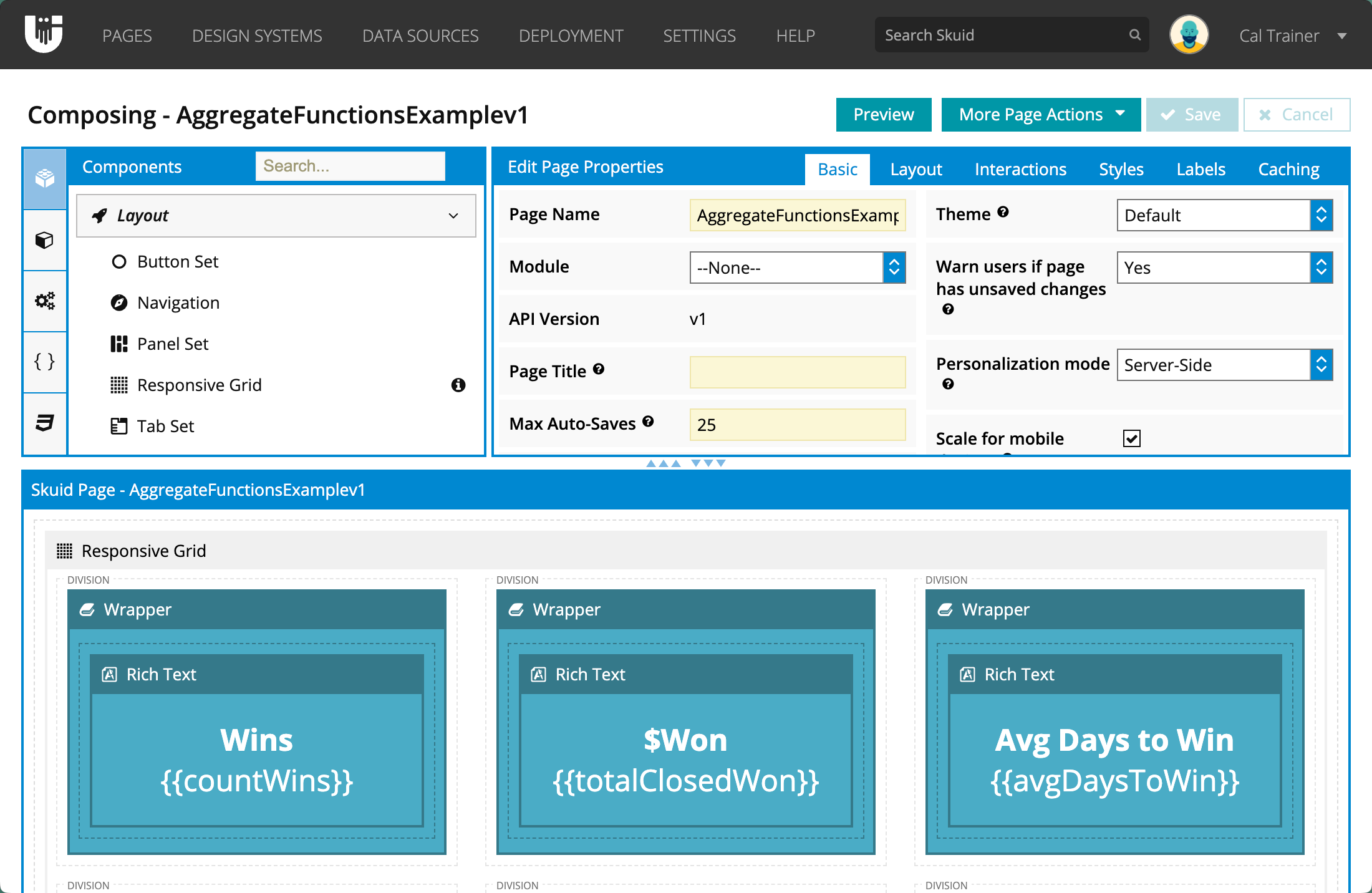Open the SETTINGS menu
The image size is (1372, 893).
[700, 36]
